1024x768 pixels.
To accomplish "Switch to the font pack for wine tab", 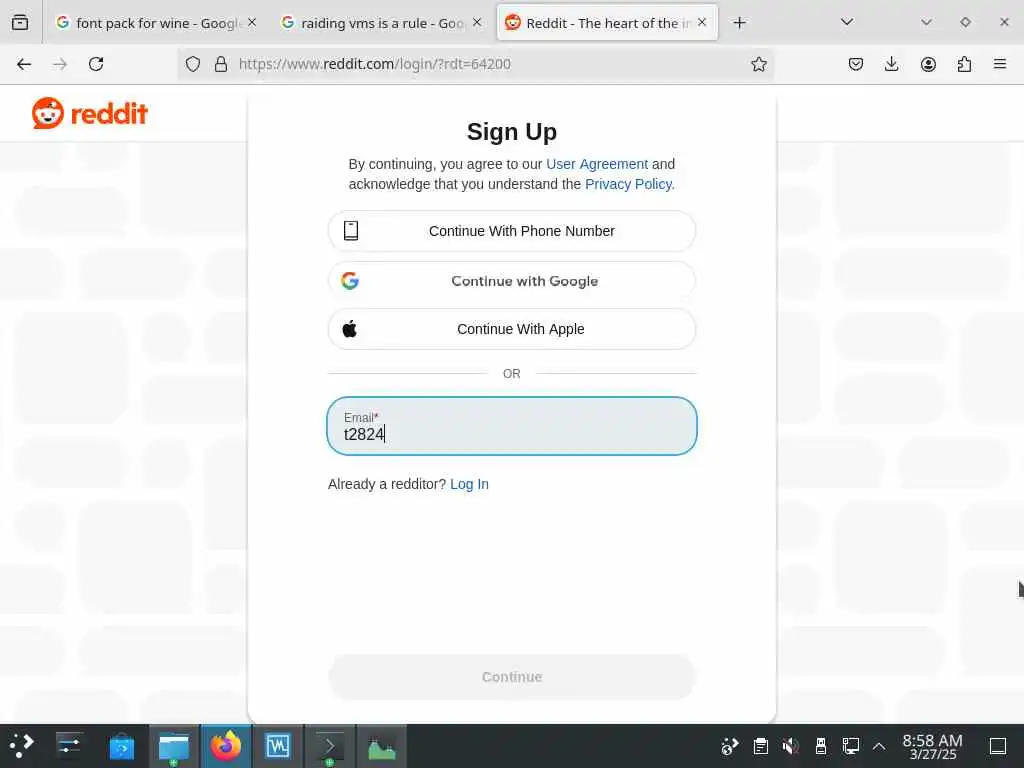I will tap(155, 23).
